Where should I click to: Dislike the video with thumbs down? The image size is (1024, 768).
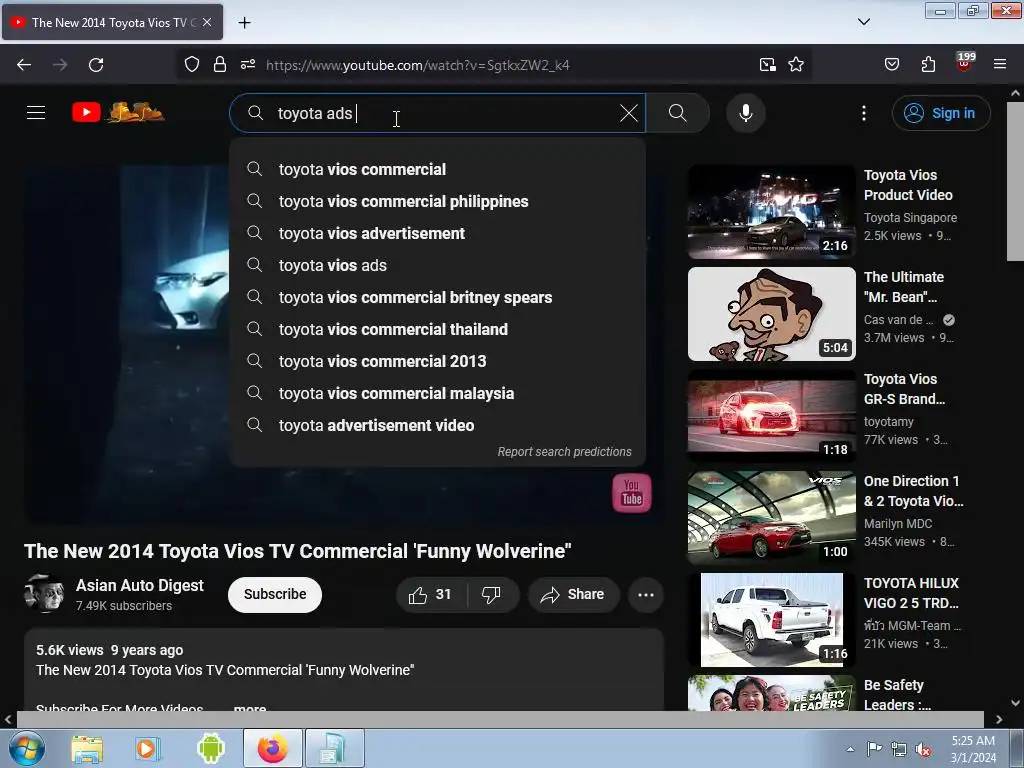pyautogui.click(x=491, y=594)
